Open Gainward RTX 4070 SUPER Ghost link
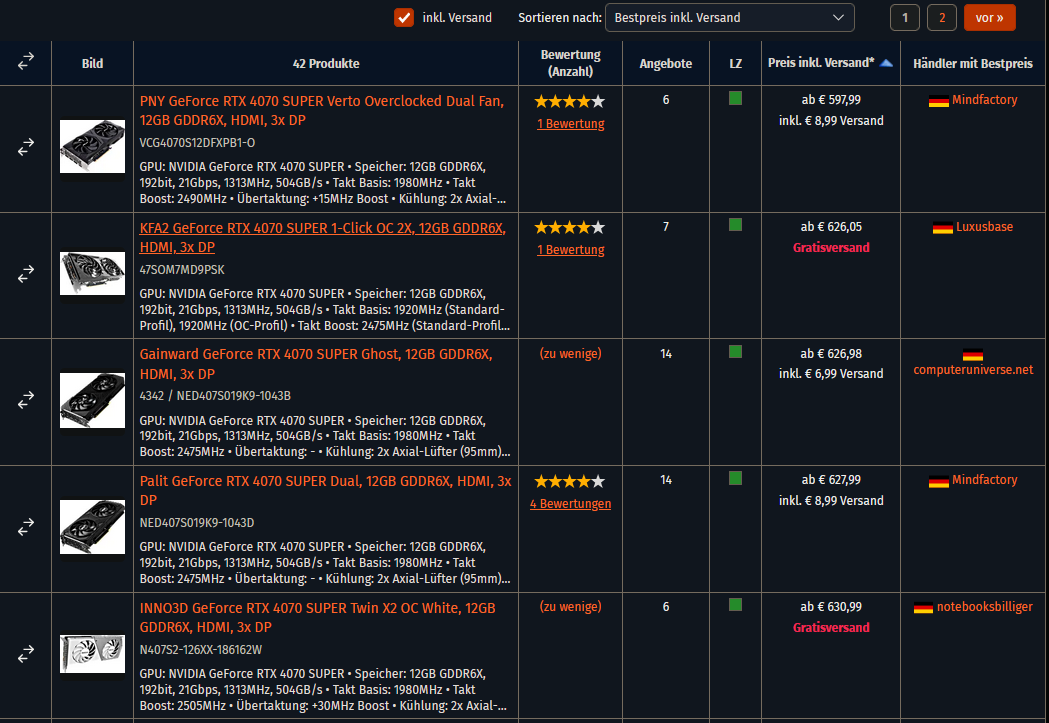 click(x=316, y=364)
